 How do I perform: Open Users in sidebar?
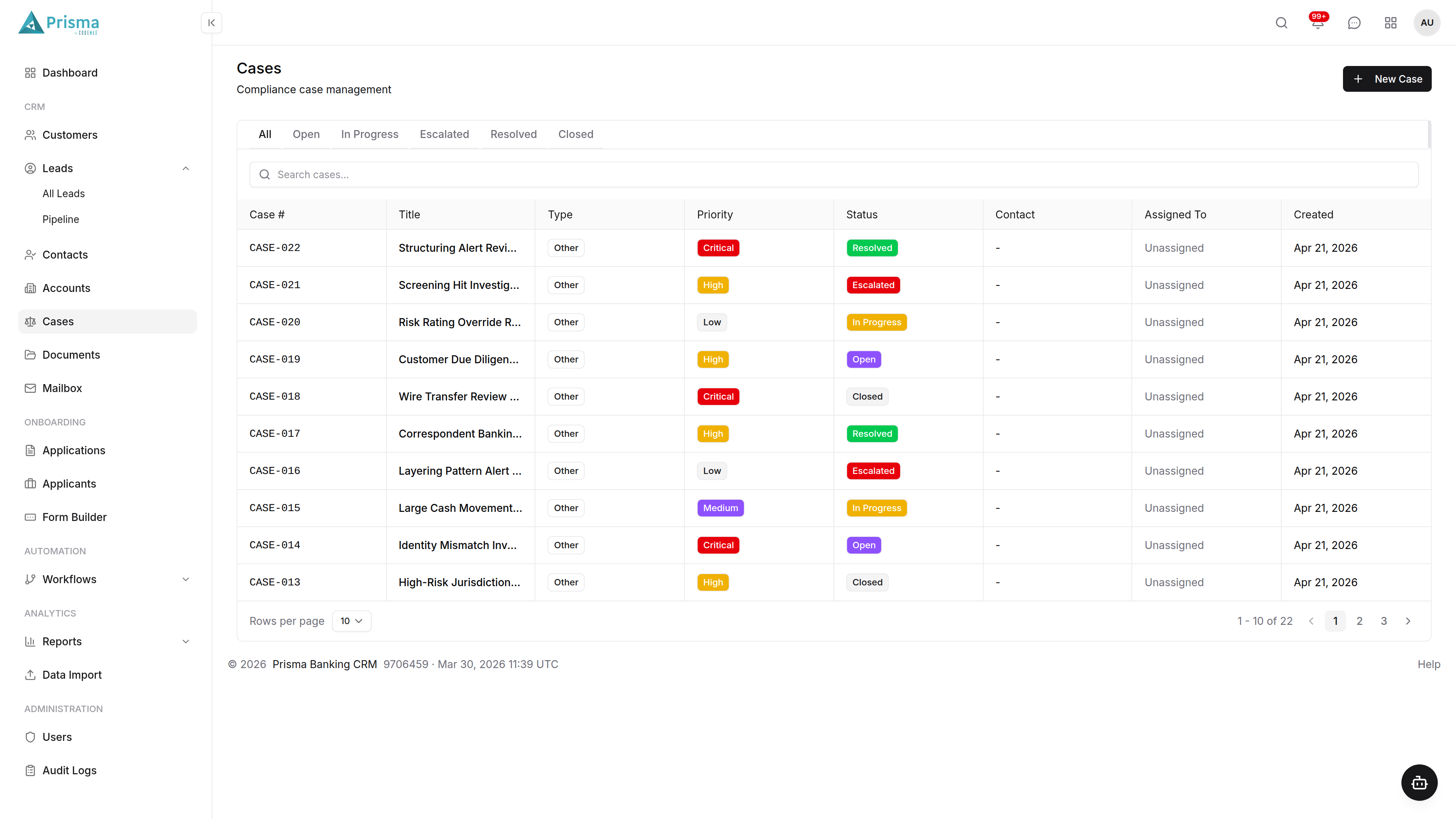point(107,737)
